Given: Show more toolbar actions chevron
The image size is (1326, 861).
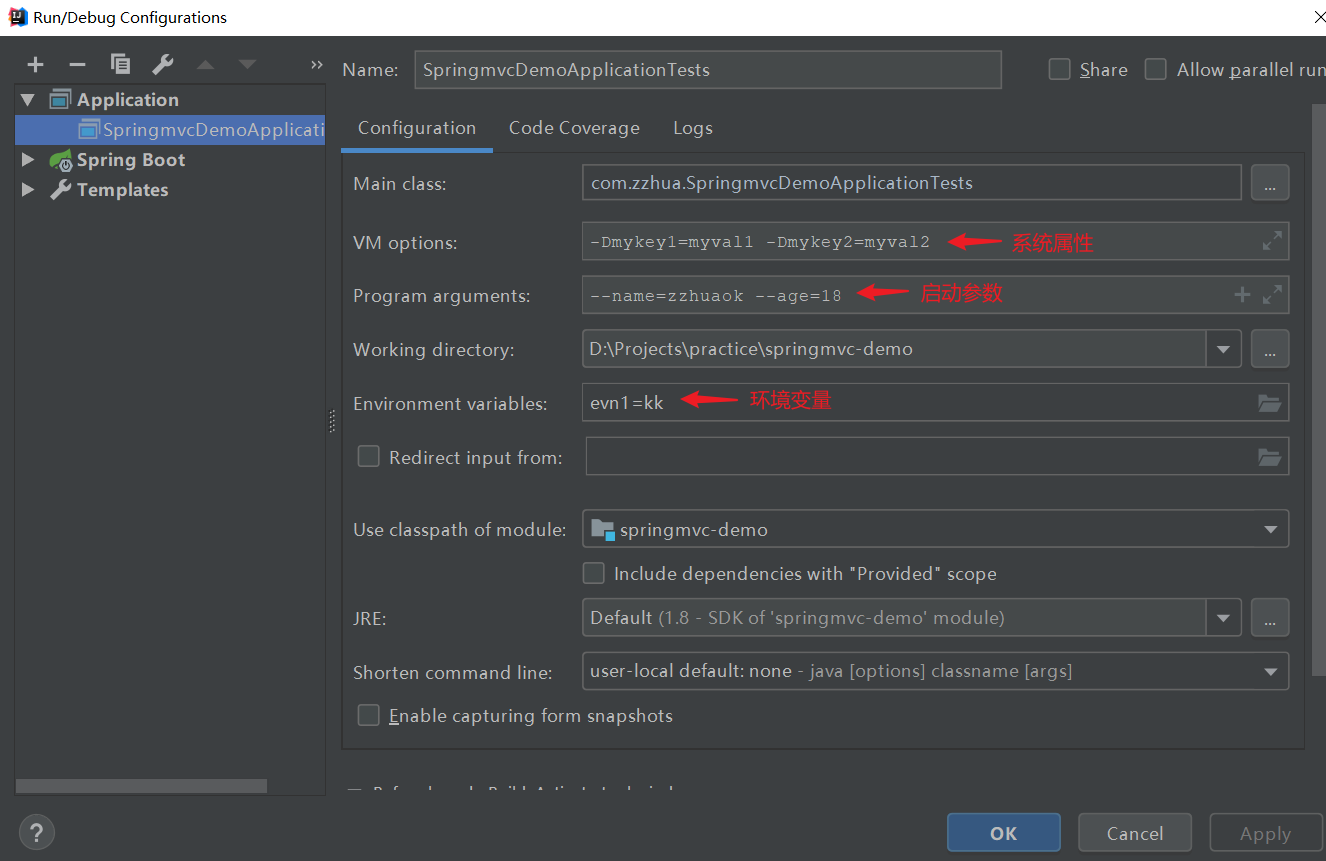Looking at the screenshot, I should [x=317, y=65].
